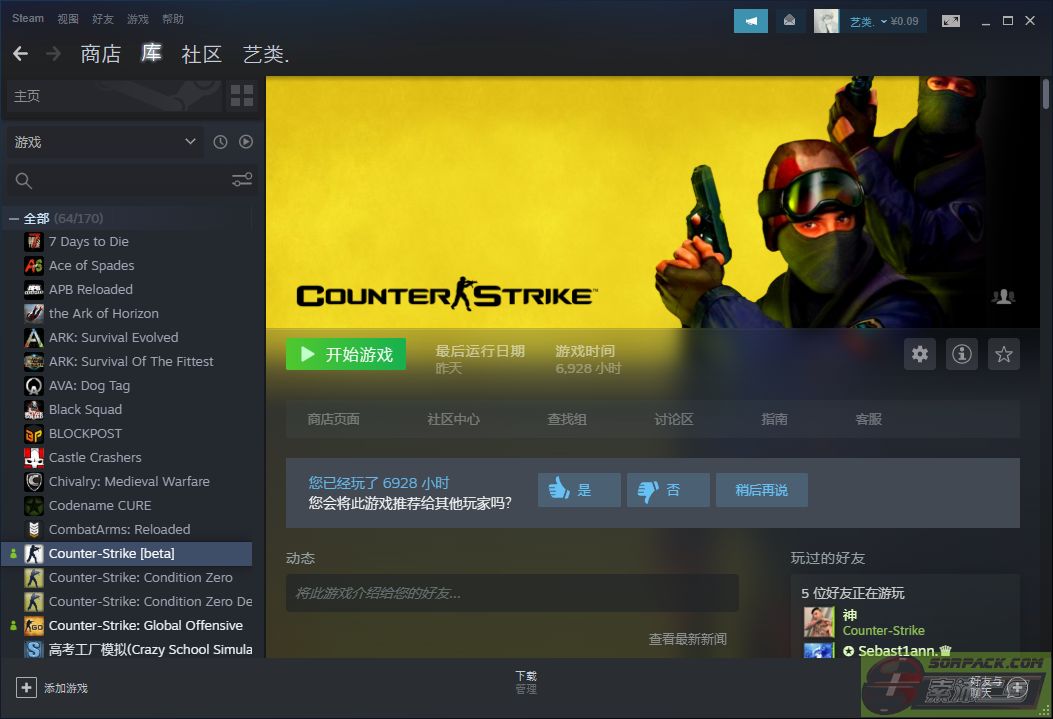Click the thumbs-up 是 recommend button
Image resolution: width=1053 pixels, height=719 pixels.
coord(579,490)
